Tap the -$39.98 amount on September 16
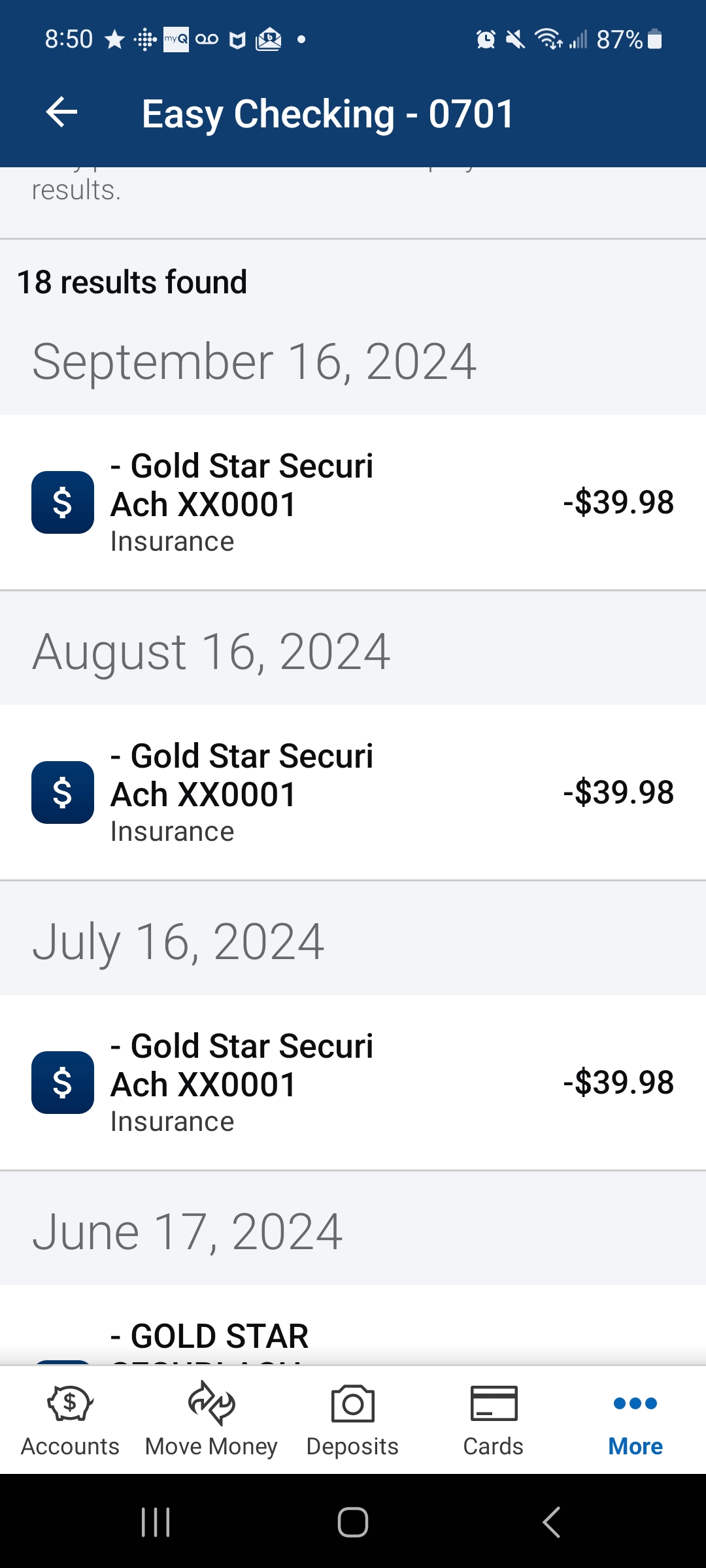Screen dimensions: 706x1568 [618, 502]
